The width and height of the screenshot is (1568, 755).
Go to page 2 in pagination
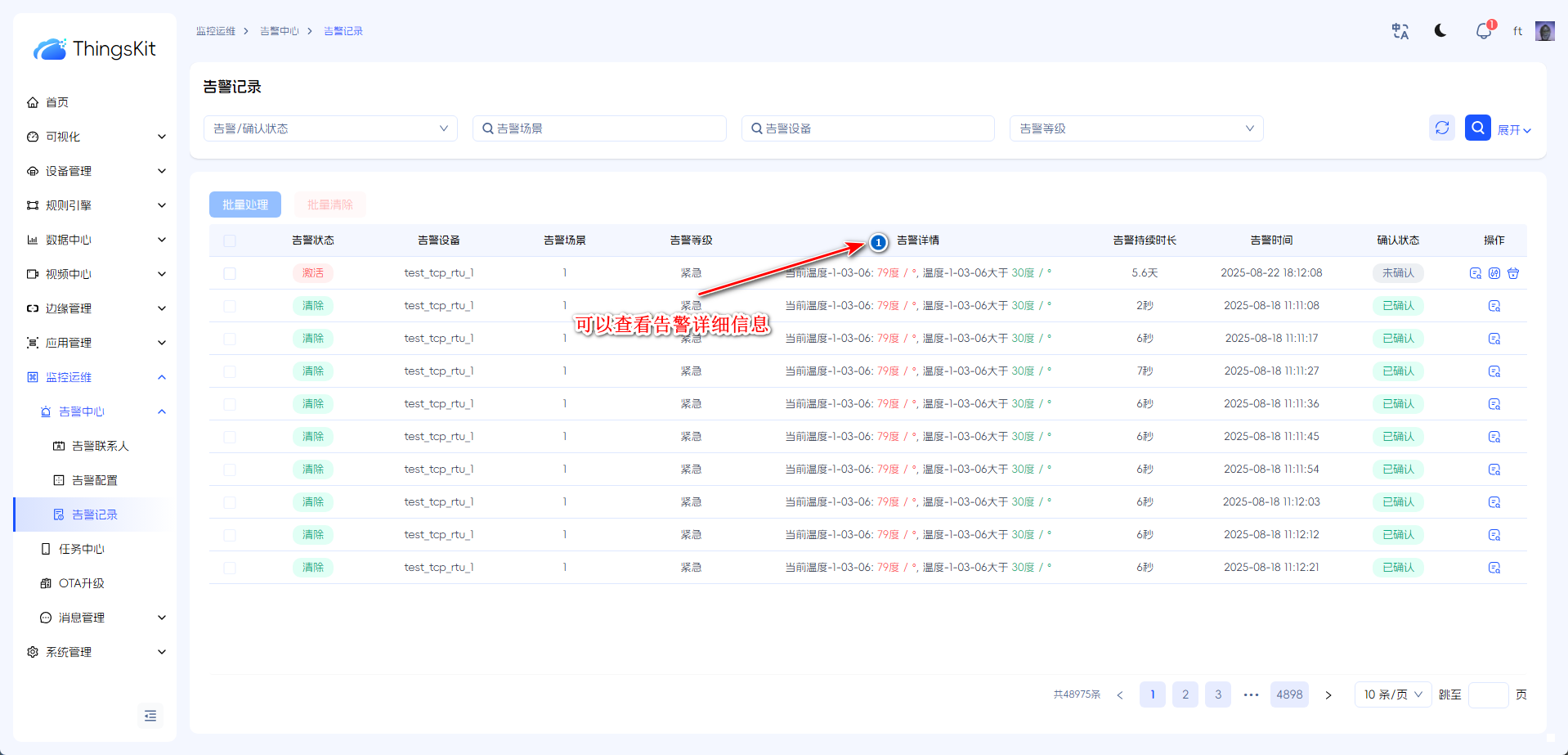[x=1185, y=694]
